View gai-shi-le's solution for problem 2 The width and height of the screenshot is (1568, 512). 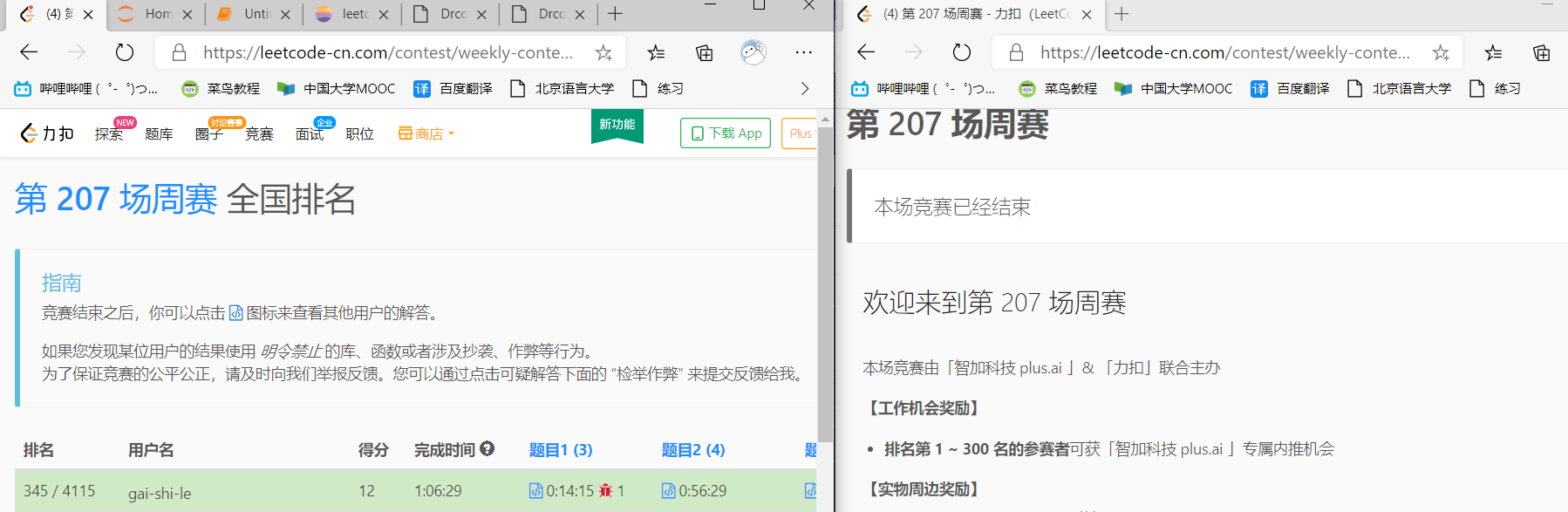click(x=669, y=491)
